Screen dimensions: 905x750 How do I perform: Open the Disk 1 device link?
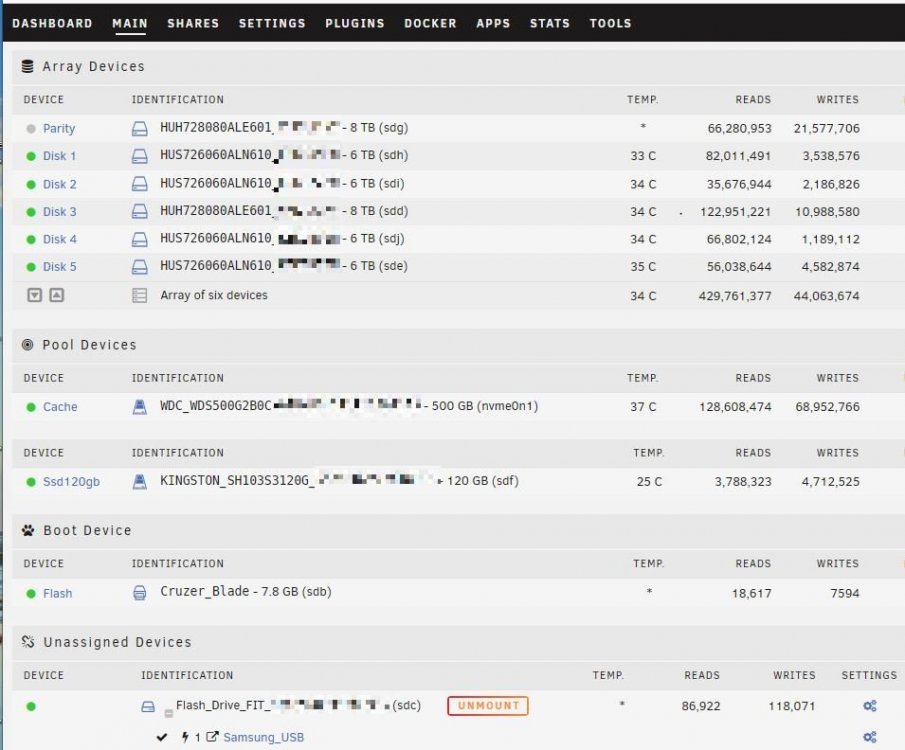tap(59, 156)
